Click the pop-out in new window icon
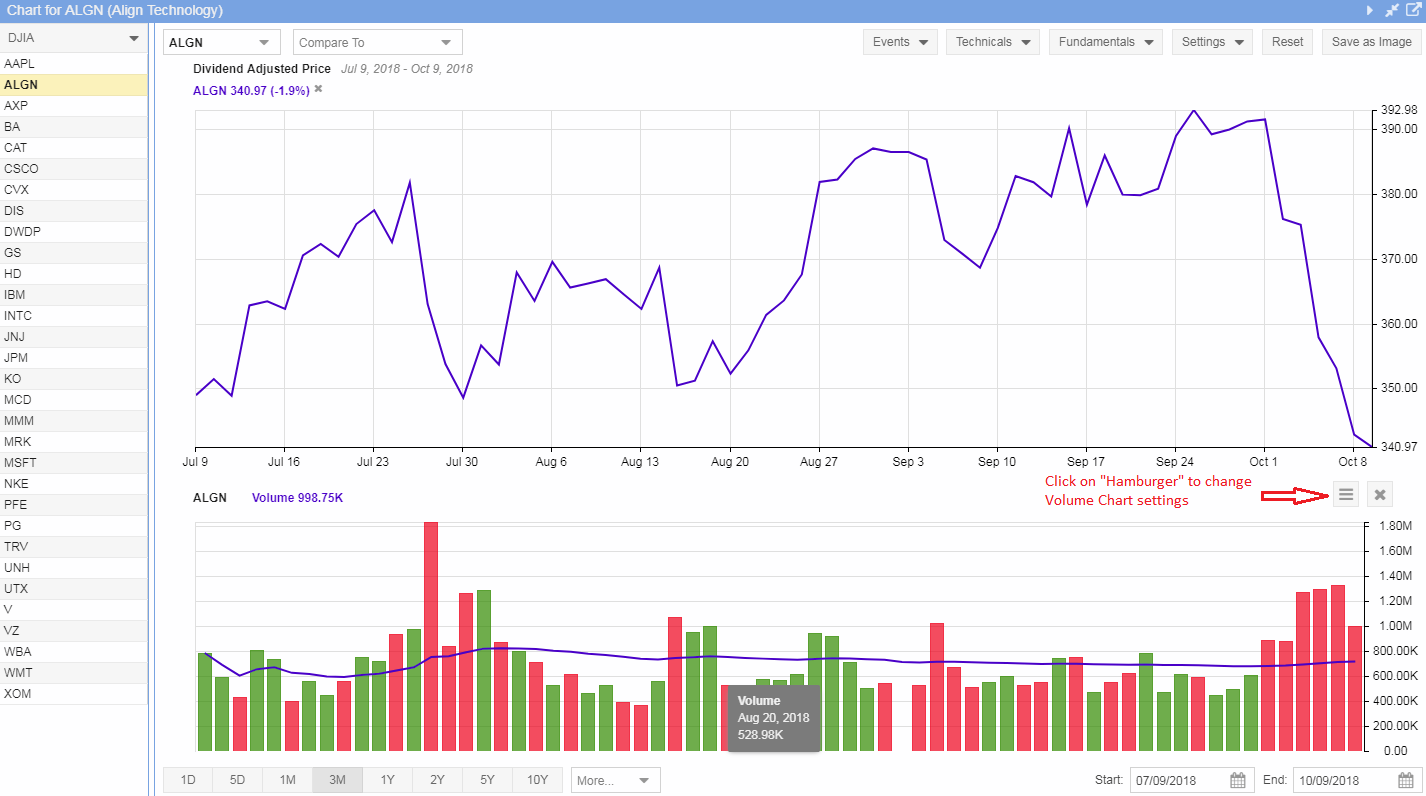This screenshot has width=1426, height=796. (x=1413, y=10)
